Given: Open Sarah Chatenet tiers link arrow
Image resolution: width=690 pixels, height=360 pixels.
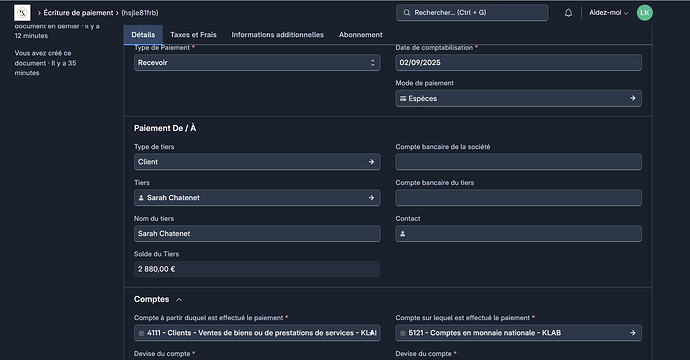Looking at the screenshot, I should coord(371,198).
